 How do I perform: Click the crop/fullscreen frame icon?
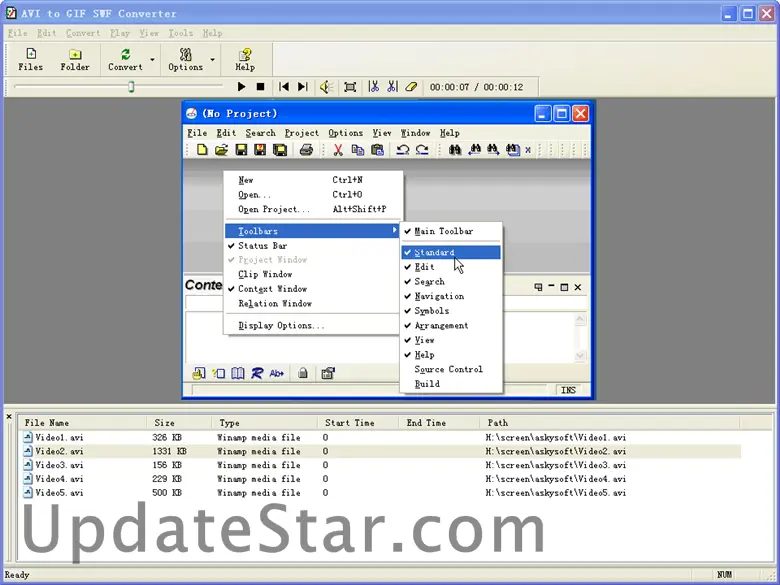pos(350,87)
